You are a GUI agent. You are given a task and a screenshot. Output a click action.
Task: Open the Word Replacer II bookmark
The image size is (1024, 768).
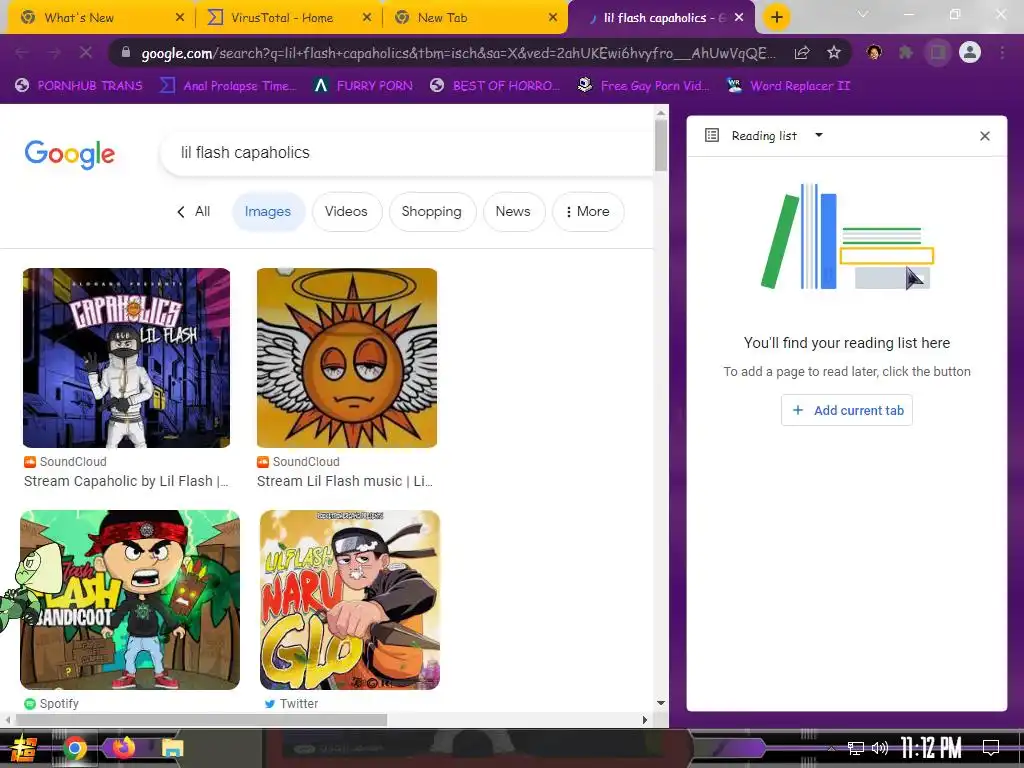pyautogui.click(x=789, y=86)
